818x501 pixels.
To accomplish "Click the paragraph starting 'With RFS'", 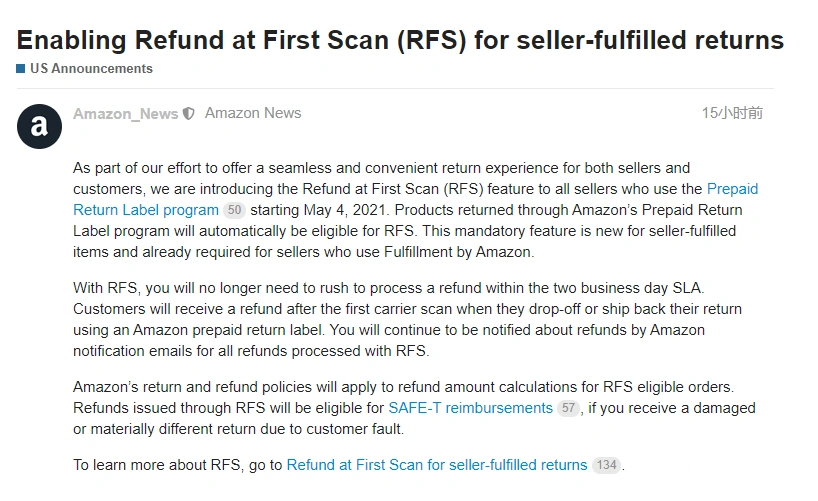I will (x=407, y=319).
